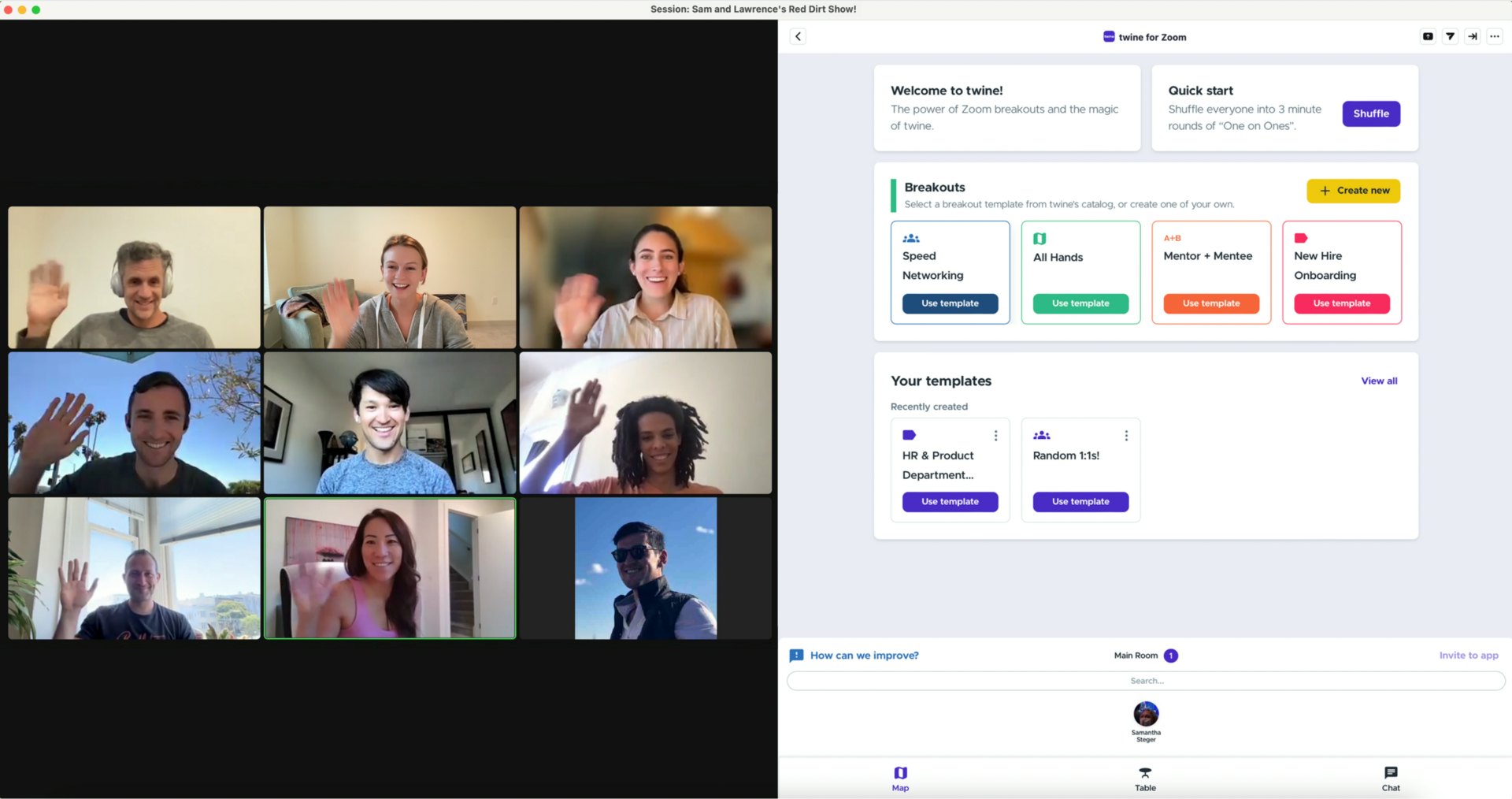Click the participant search field

pyautogui.click(x=1146, y=680)
